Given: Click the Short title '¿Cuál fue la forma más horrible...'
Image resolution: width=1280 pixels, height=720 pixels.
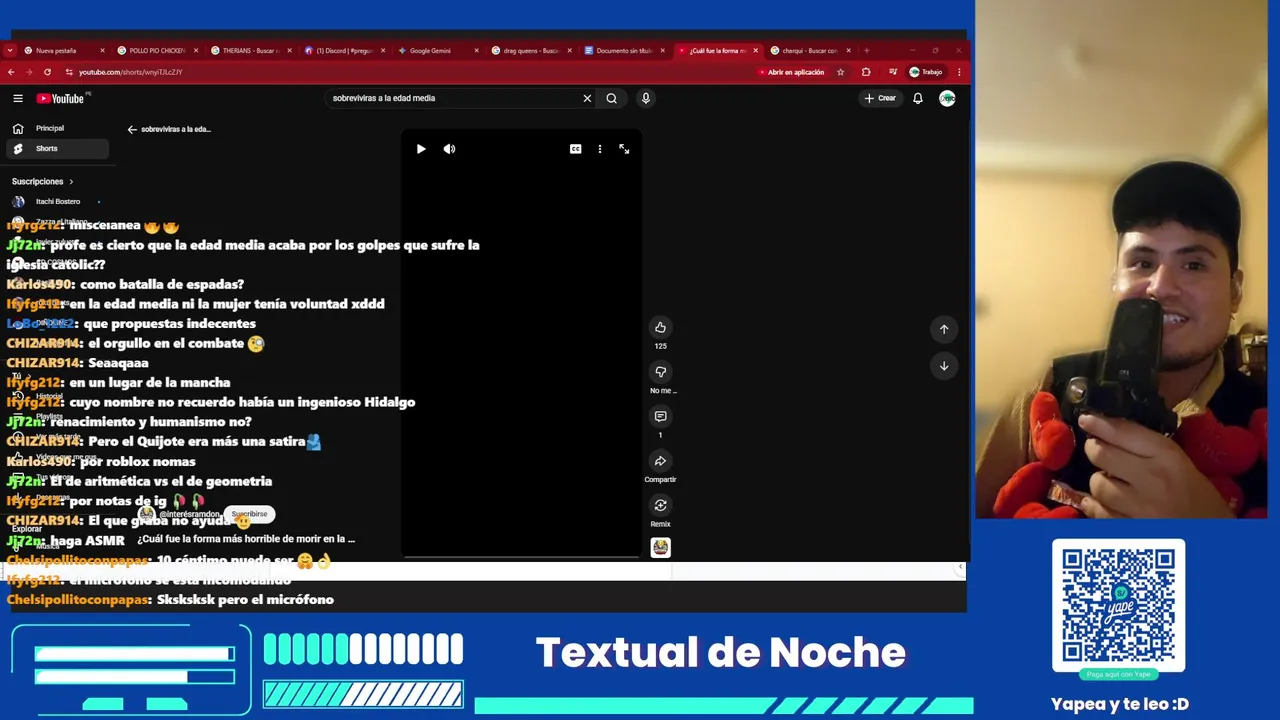Looking at the screenshot, I should pos(246,539).
